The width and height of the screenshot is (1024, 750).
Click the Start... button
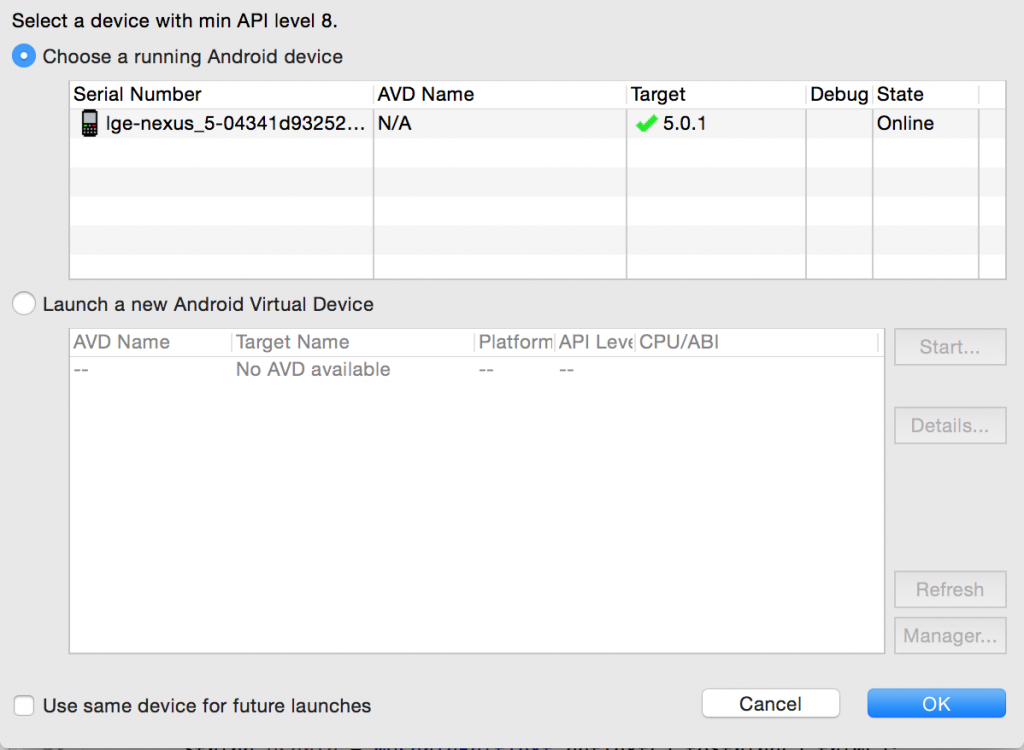[x=949, y=348]
